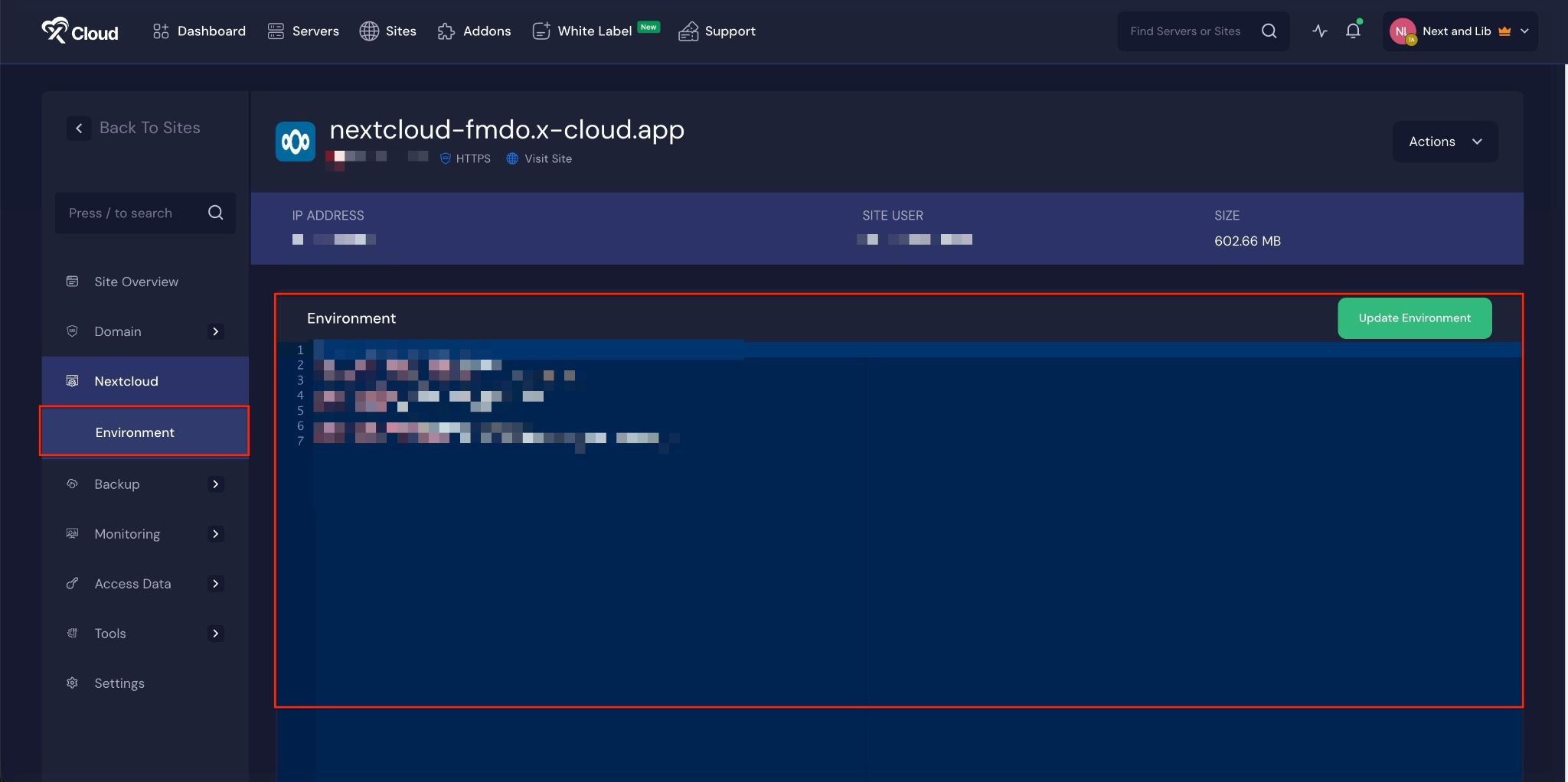The width and height of the screenshot is (1568, 782).
Task: Click the notification bell icon
Action: click(1353, 31)
